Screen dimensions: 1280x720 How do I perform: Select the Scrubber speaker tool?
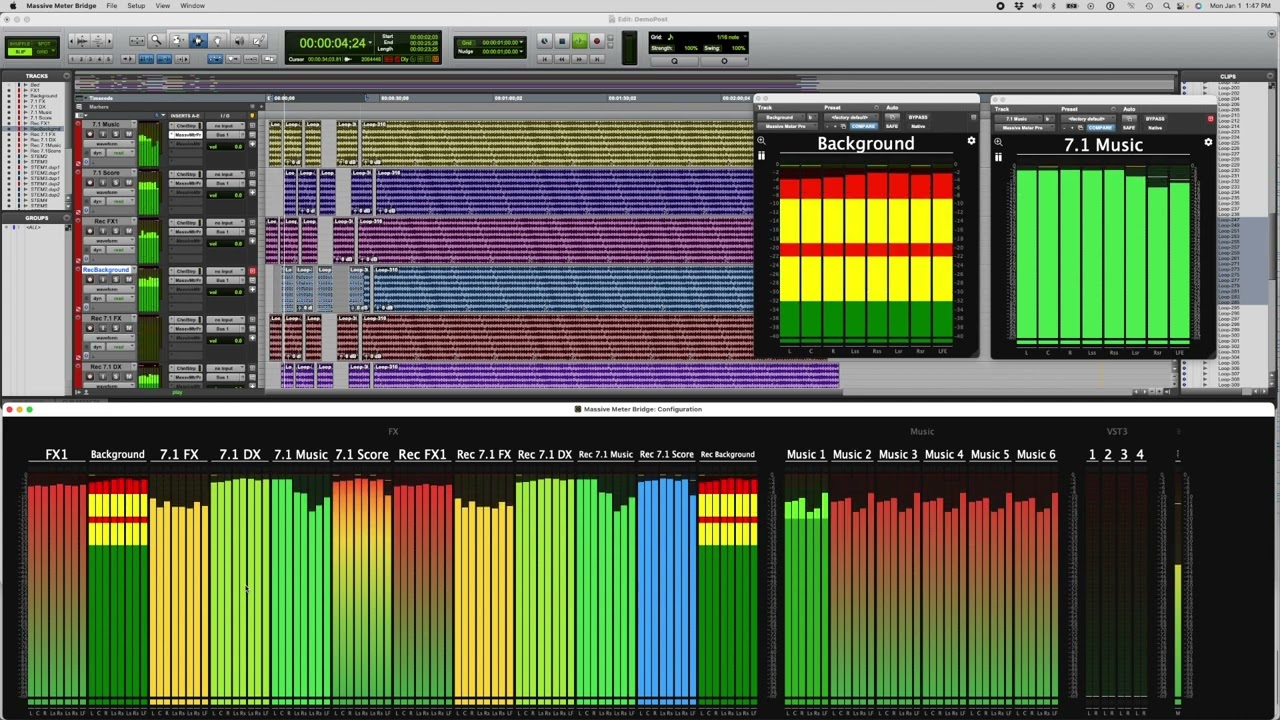[x=239, y=41]
